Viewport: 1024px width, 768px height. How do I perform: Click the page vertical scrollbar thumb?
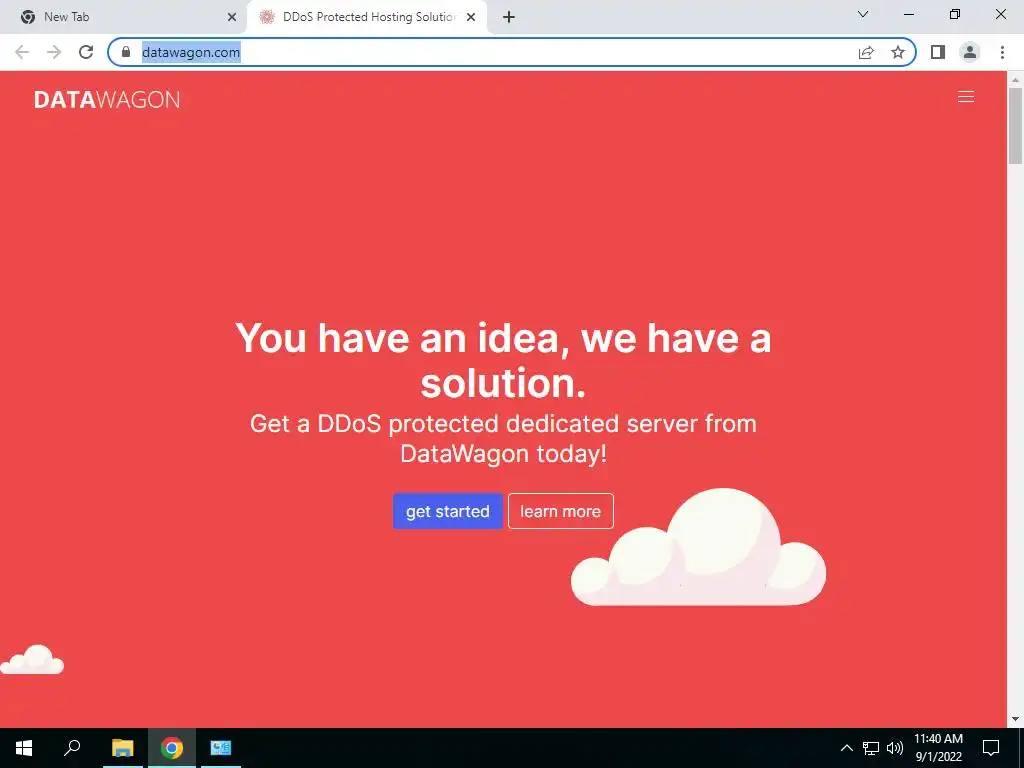(1015, 125)
